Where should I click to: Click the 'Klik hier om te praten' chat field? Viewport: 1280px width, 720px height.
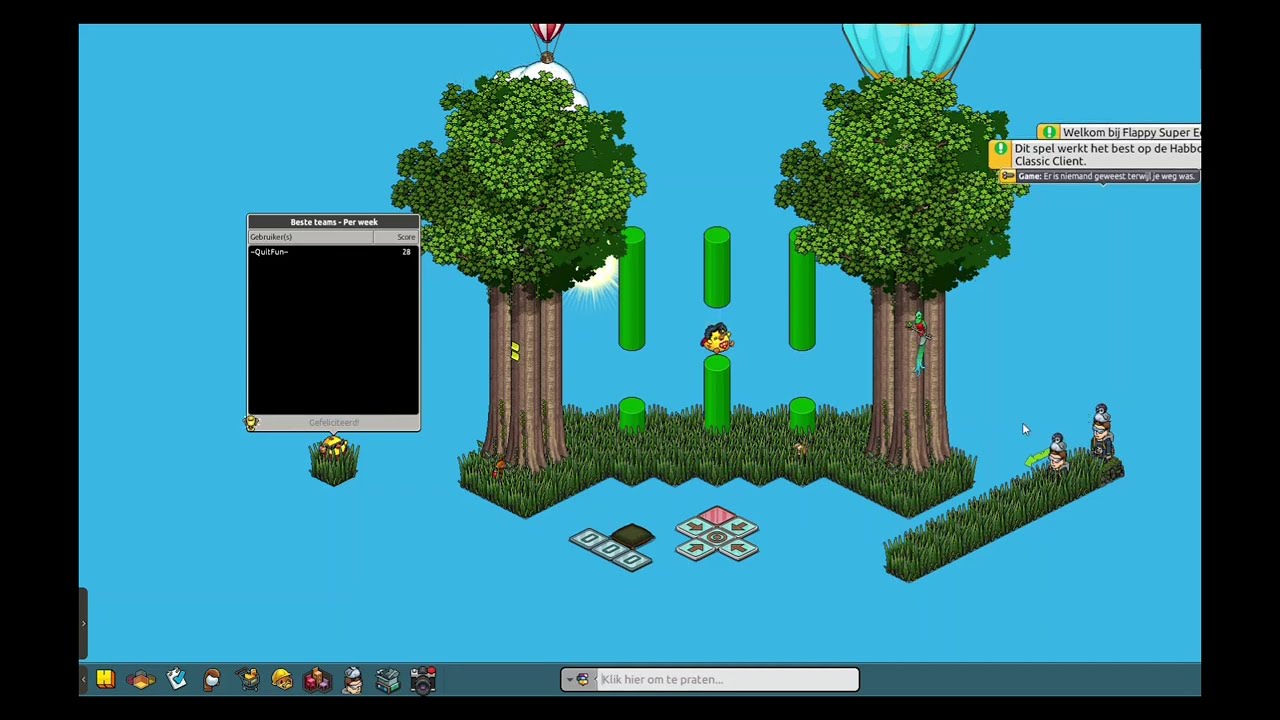[x=727, y=680]
